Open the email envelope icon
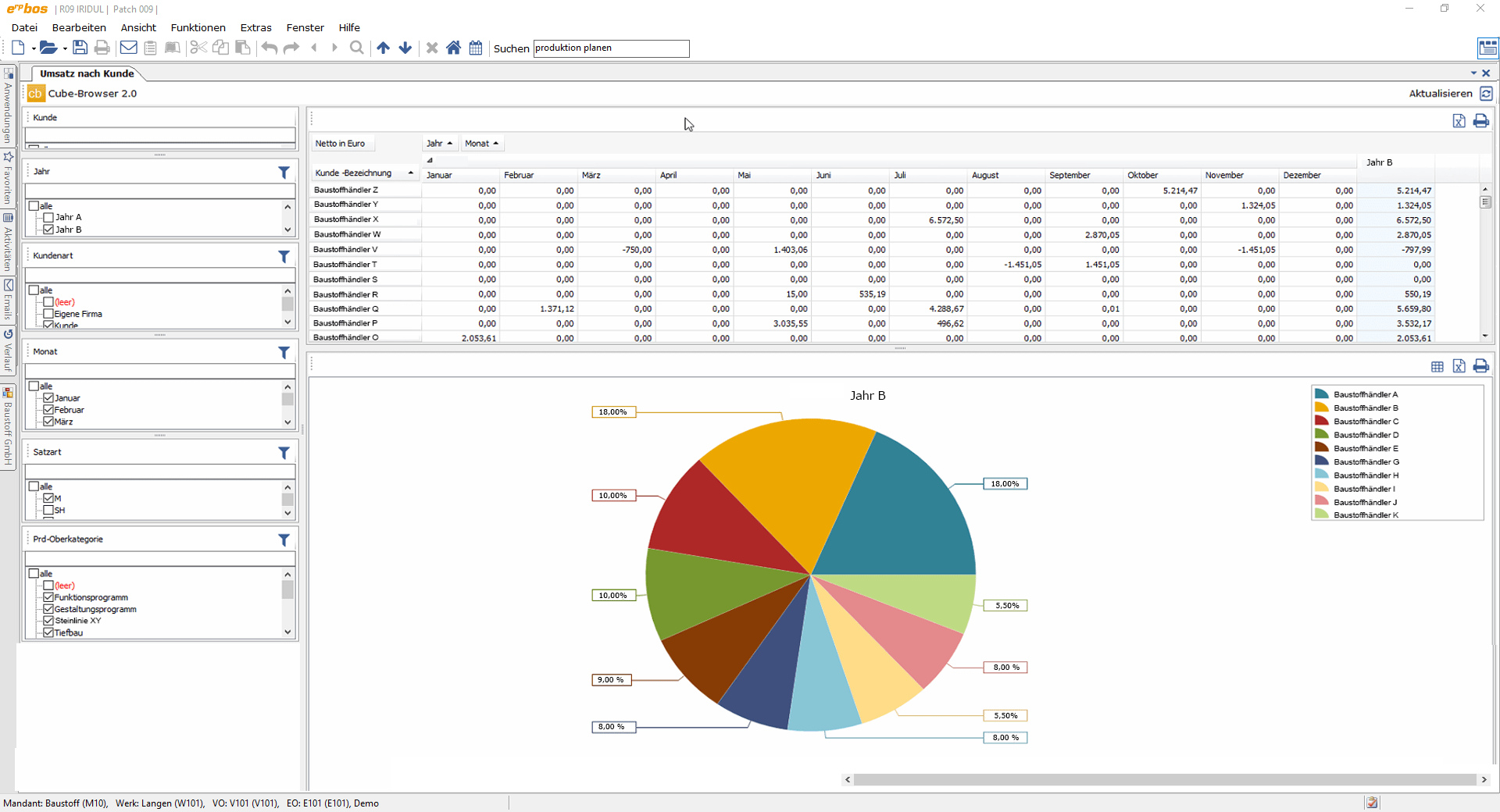 click(x=127, y=48)
